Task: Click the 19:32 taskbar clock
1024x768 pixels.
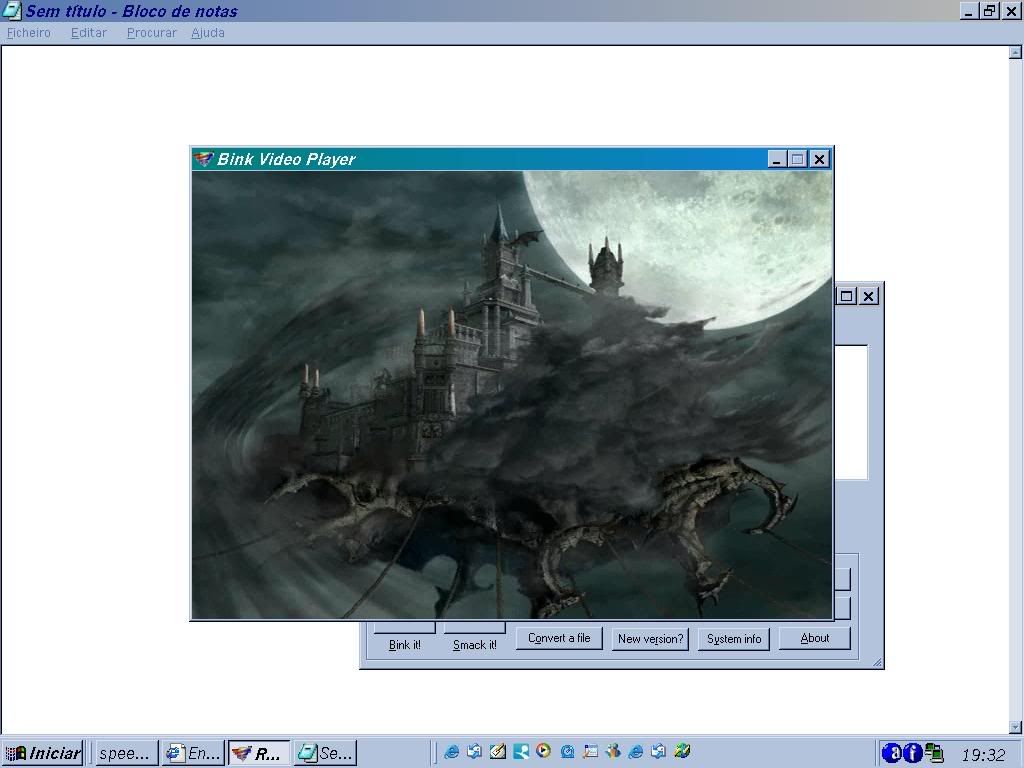Action: [983, 755]
